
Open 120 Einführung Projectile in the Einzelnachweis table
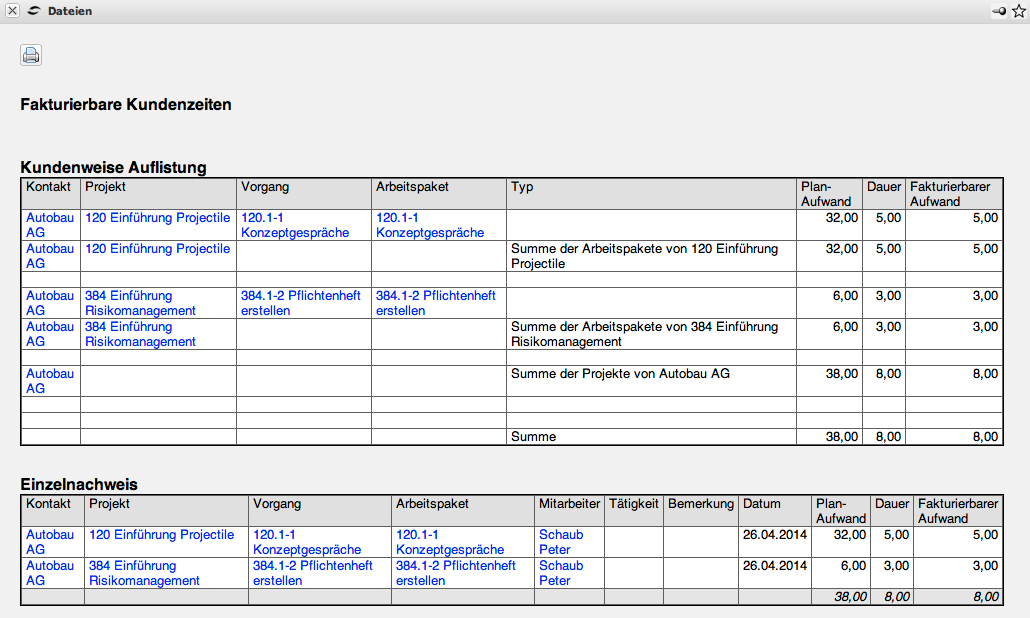click(161, 535)
